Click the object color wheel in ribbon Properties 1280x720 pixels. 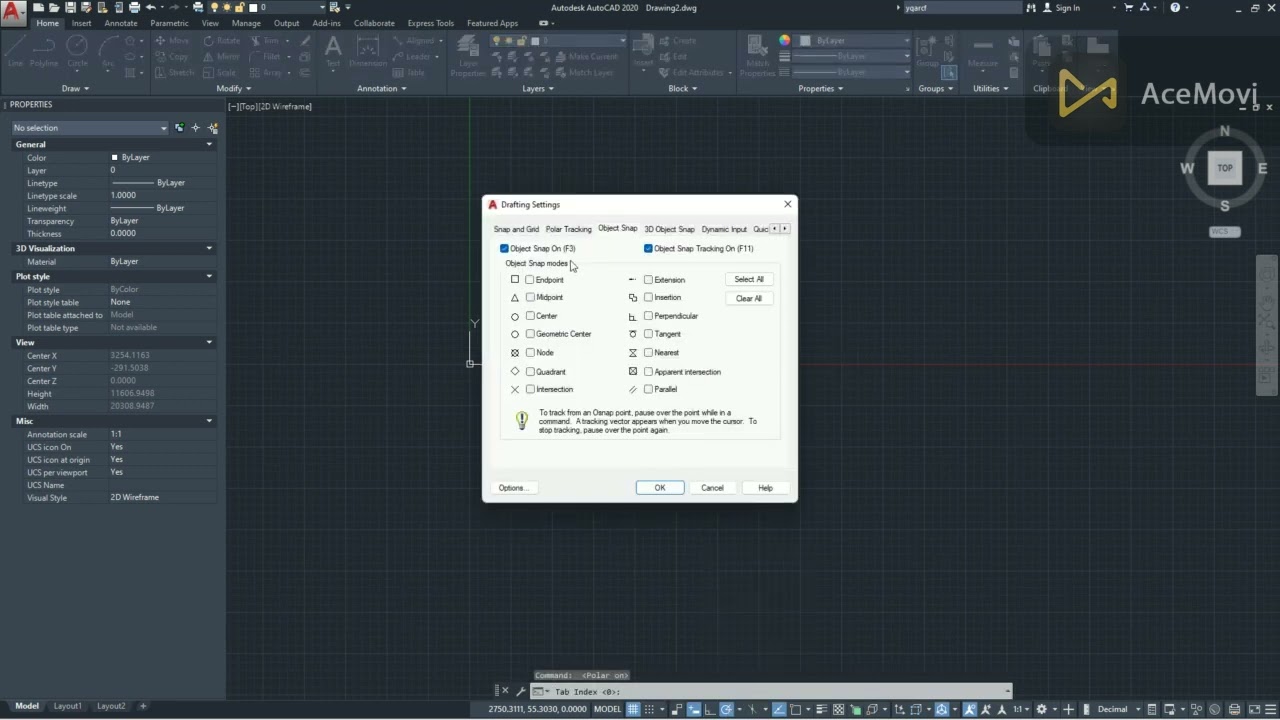(785, 41)
